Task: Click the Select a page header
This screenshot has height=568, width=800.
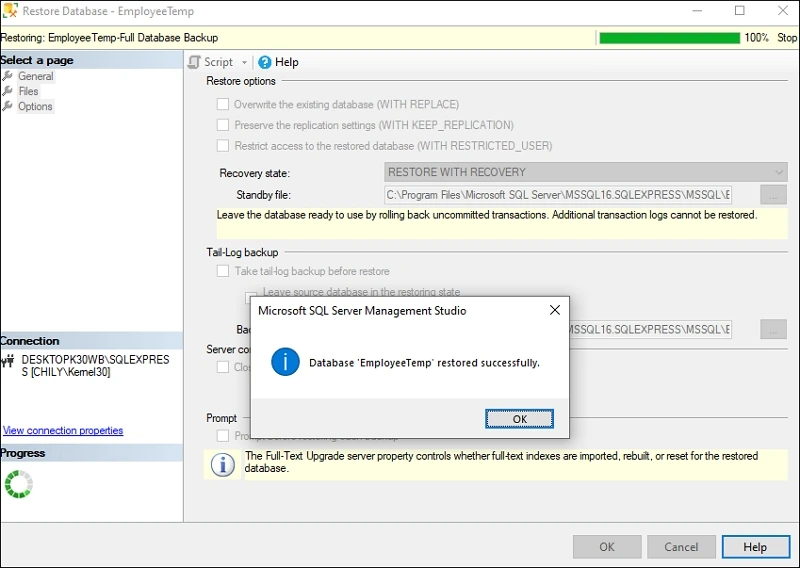Action: [91, 60]
